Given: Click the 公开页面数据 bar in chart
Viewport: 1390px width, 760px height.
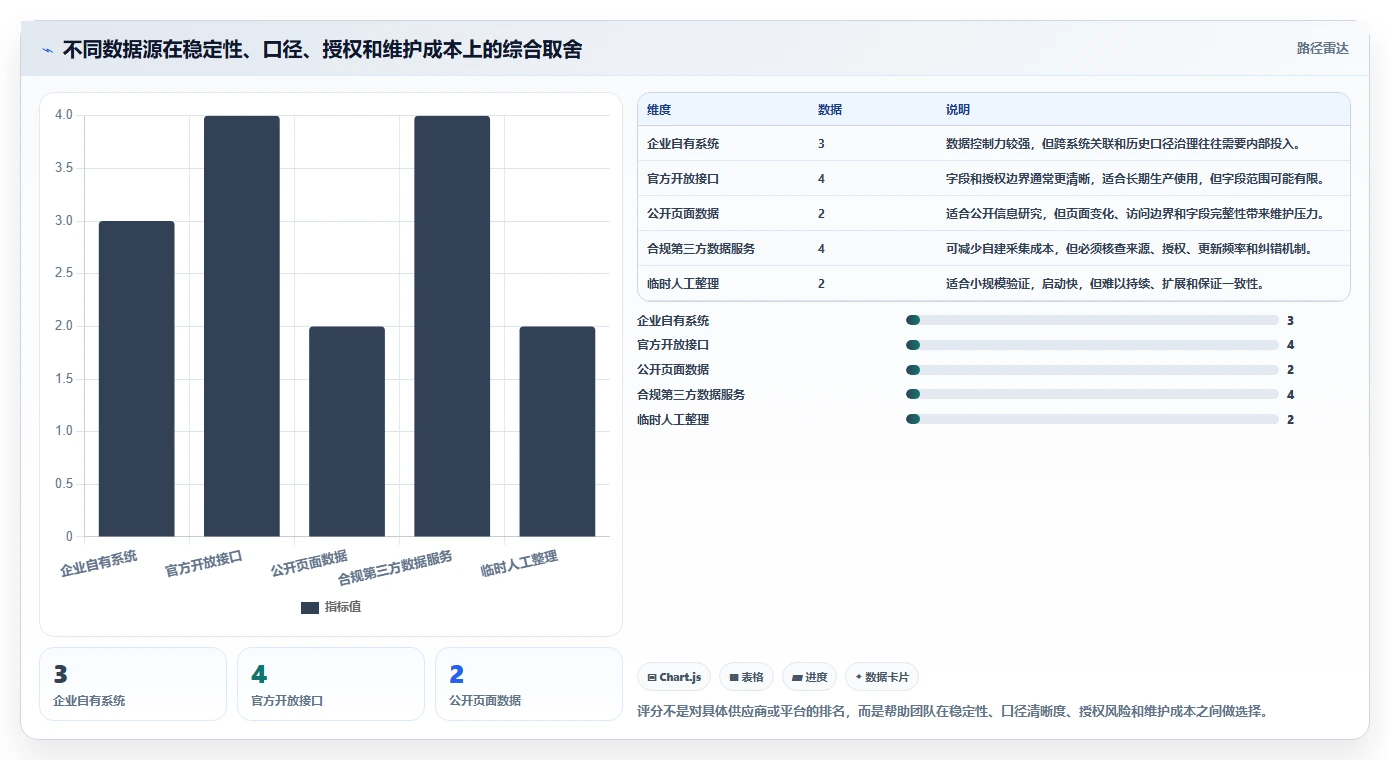Looking at the screenshot, I should pyautogui.click(x=347, y=432).
